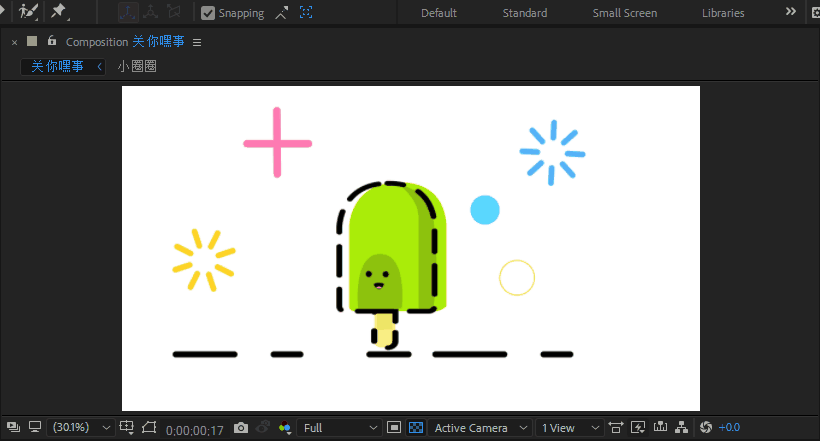Click the Composition 关你嘿事 panel title
This screenshot has height=441, width=820.
click(125, 42)
